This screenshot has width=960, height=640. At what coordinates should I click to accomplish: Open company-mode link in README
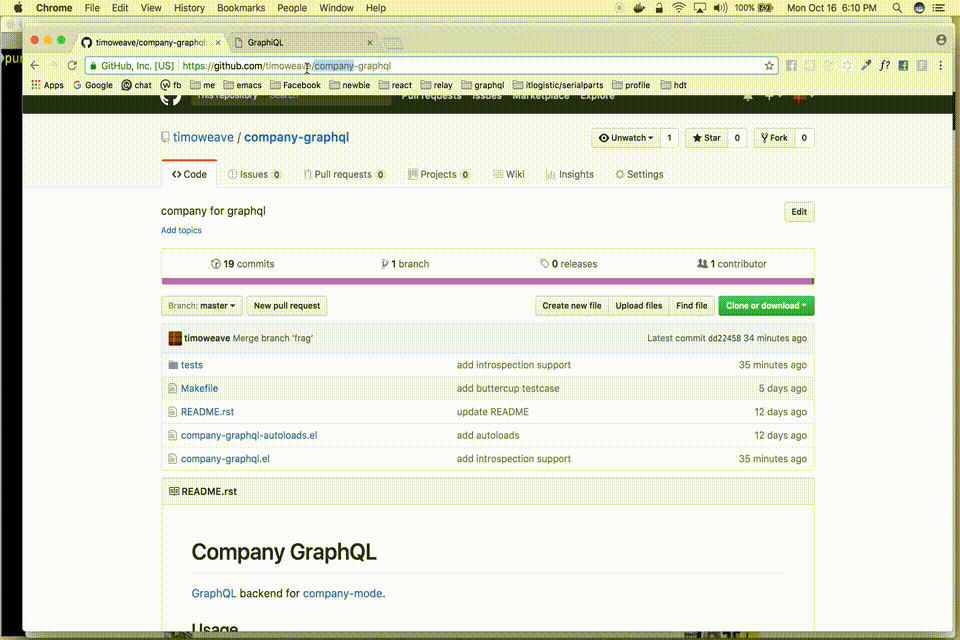(x=342, y=593)
